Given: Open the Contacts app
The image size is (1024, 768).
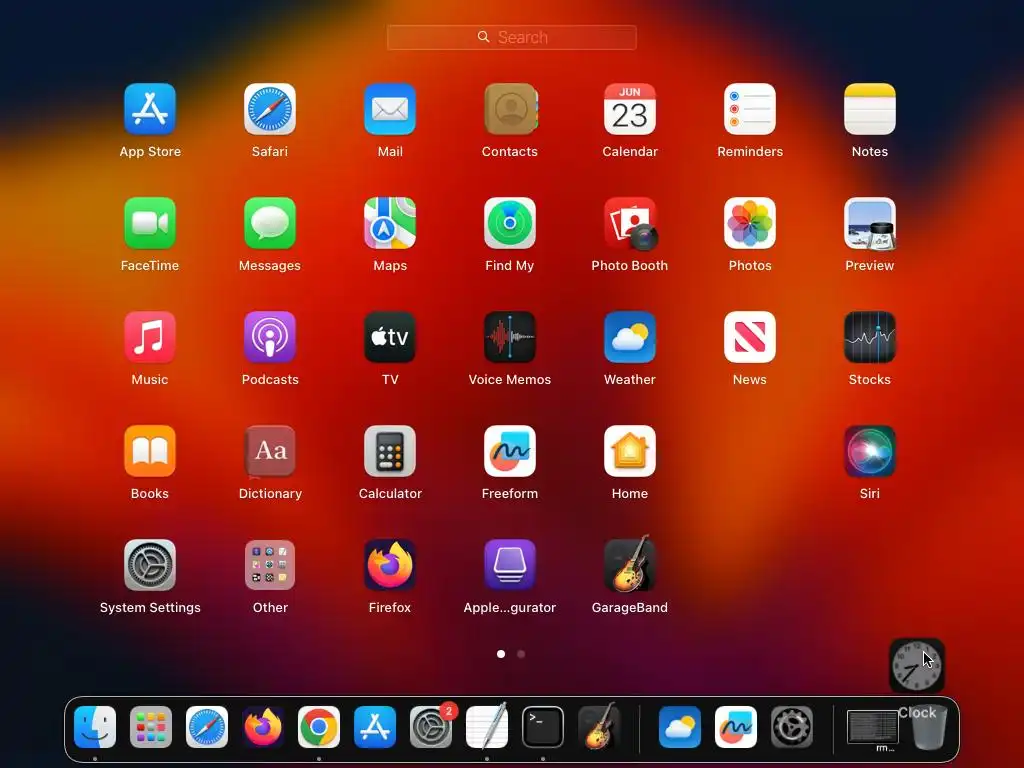Looking at the screenshot, I should (510, 109).
